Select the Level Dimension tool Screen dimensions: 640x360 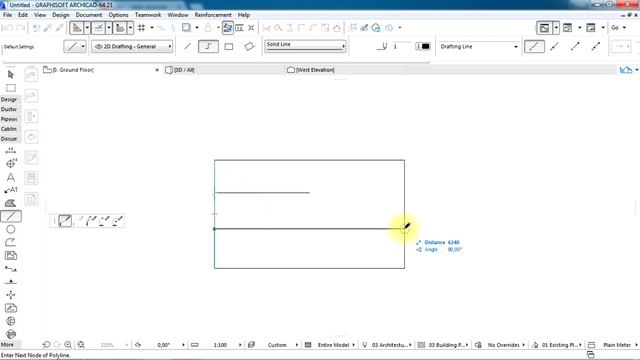click(x=11, y=164)
